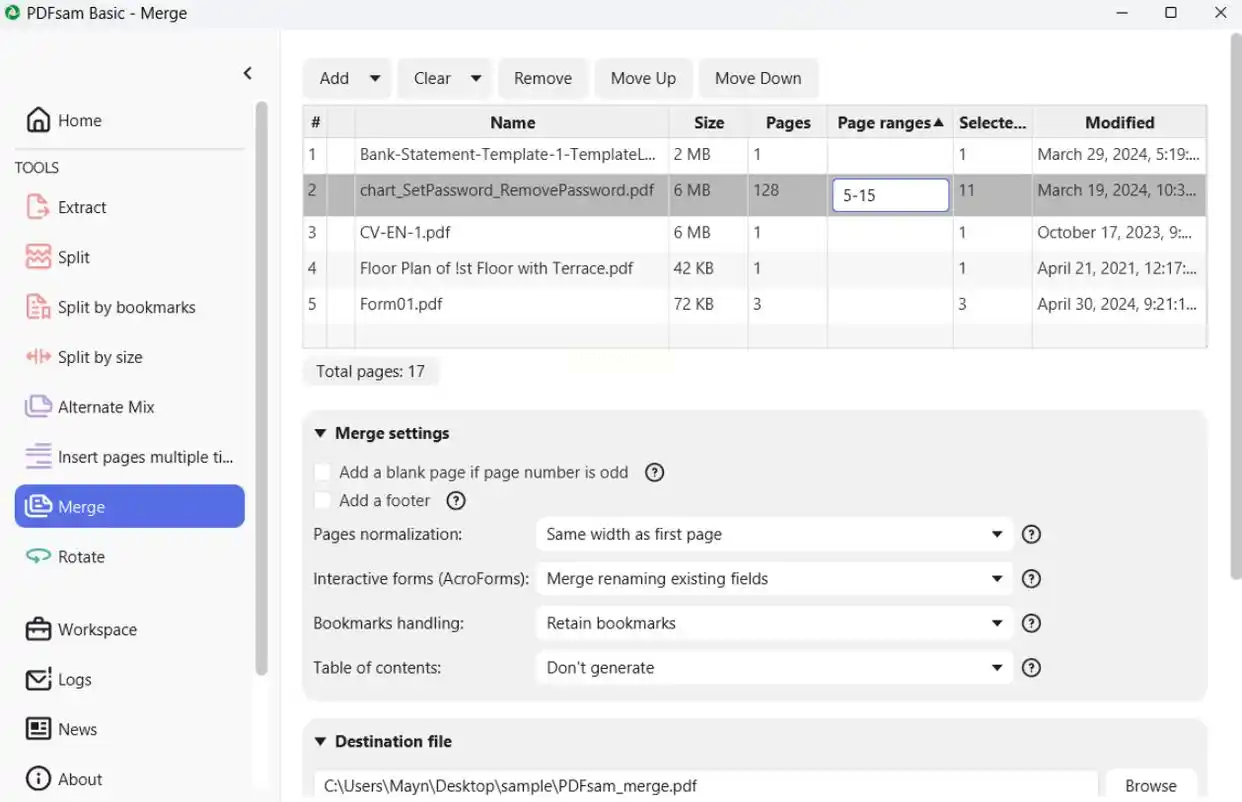
Task: Collapse the Merge settings section
Action: (320, 433)
